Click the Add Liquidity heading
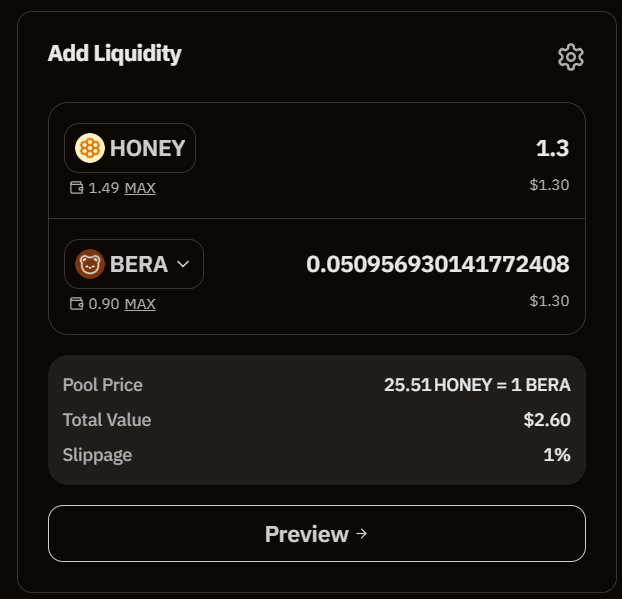Image resolution: width=622 pixels, height=599 pixels. 115,54
